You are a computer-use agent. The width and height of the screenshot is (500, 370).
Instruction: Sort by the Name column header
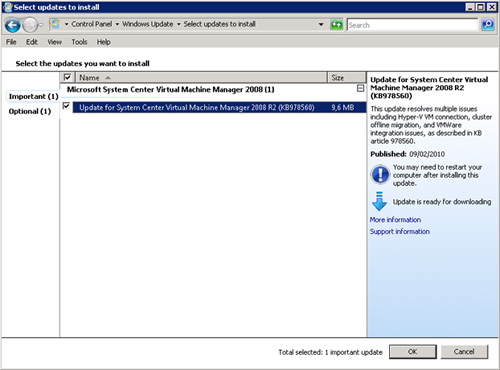coord(201,77)
